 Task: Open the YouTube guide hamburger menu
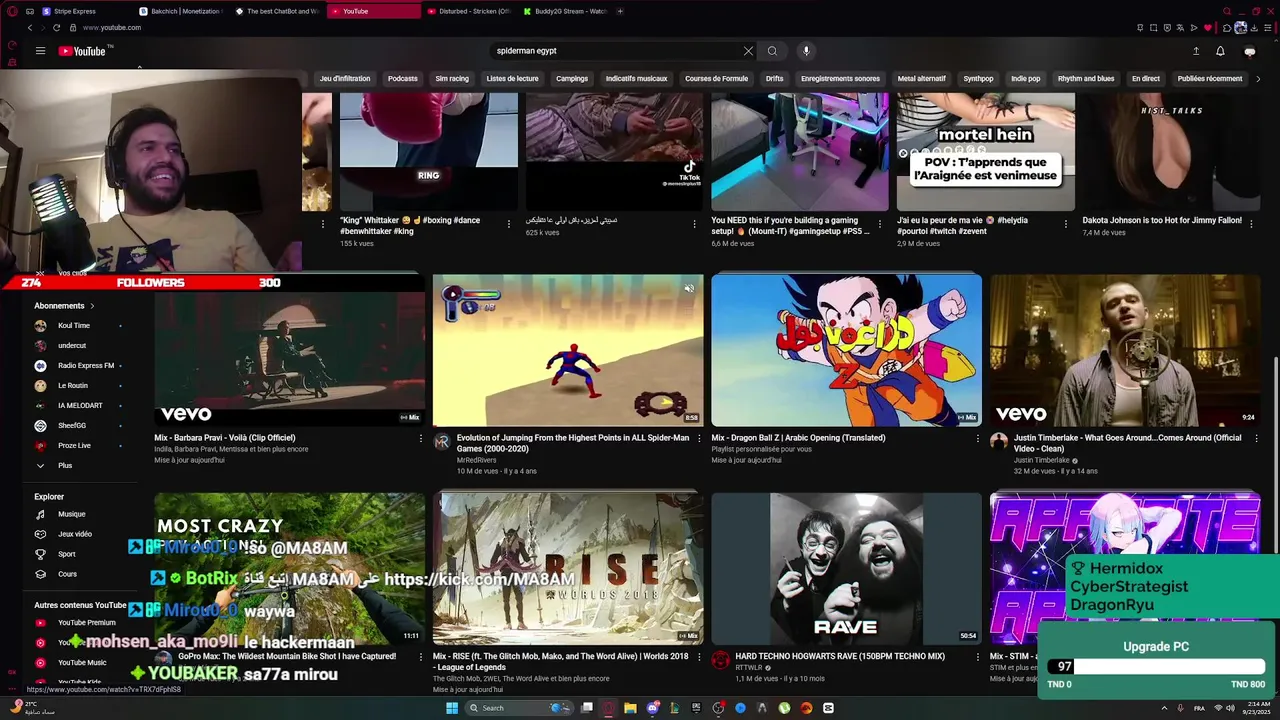click(x=40, y=51)
